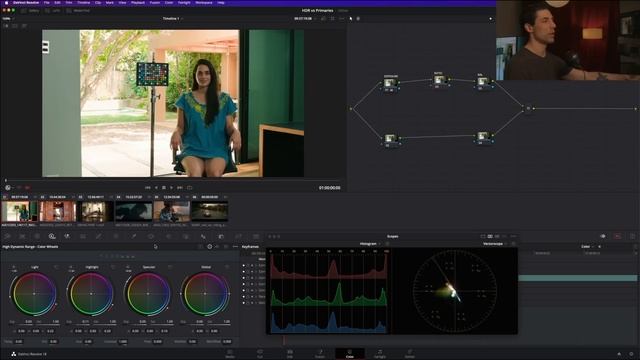Image resolution: width=640 pixels, height=360 pixels.
Task: Open the project manager home icon
Action: point(619,354)
